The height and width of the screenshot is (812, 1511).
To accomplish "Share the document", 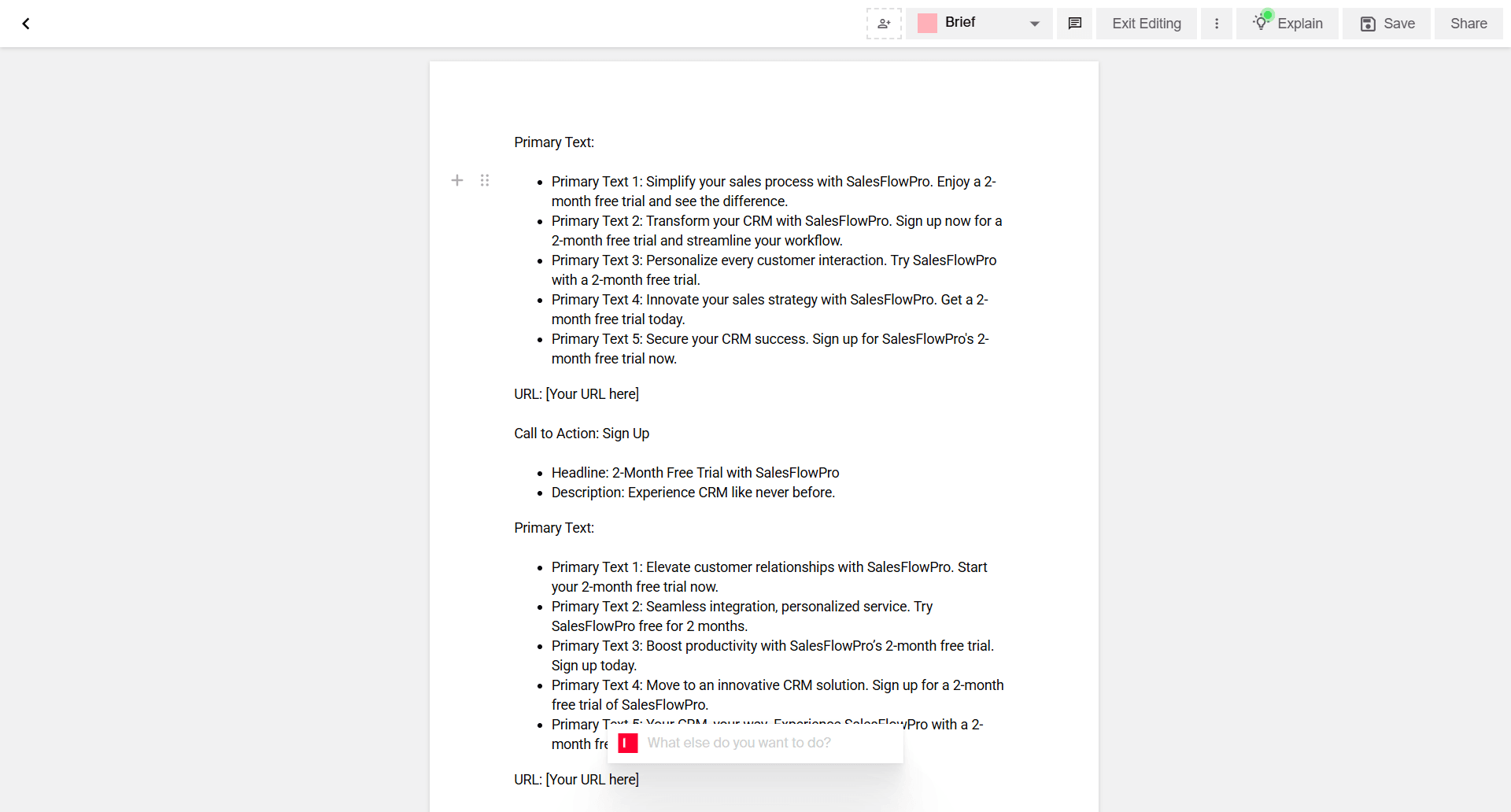I will (x=1469, y=24).
